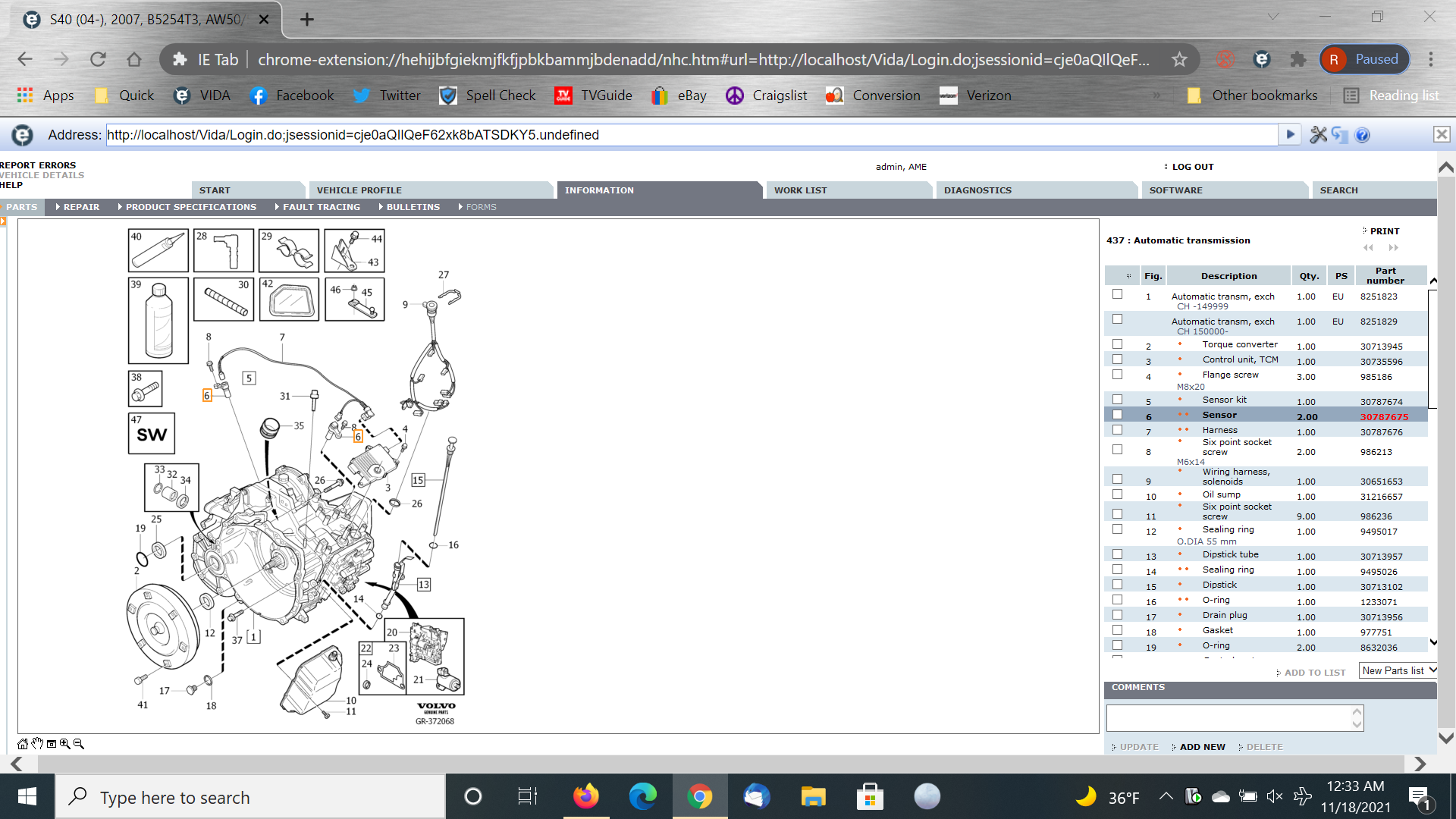Click the PRINT link
Image resolution: width=1456 pixels, height=819 pixels.
(1384, 231)
